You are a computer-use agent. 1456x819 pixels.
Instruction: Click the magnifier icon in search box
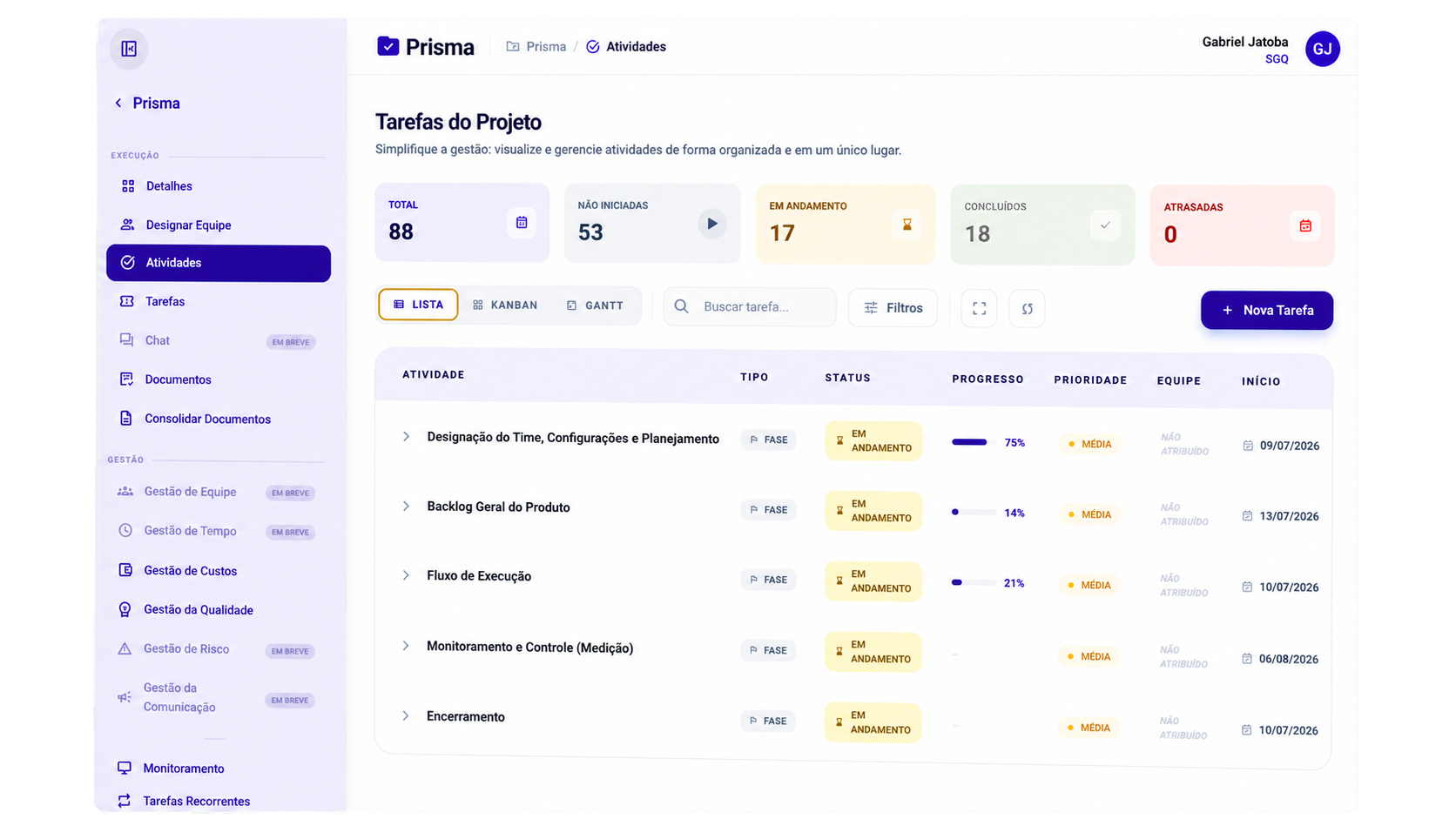pos(682,306)
